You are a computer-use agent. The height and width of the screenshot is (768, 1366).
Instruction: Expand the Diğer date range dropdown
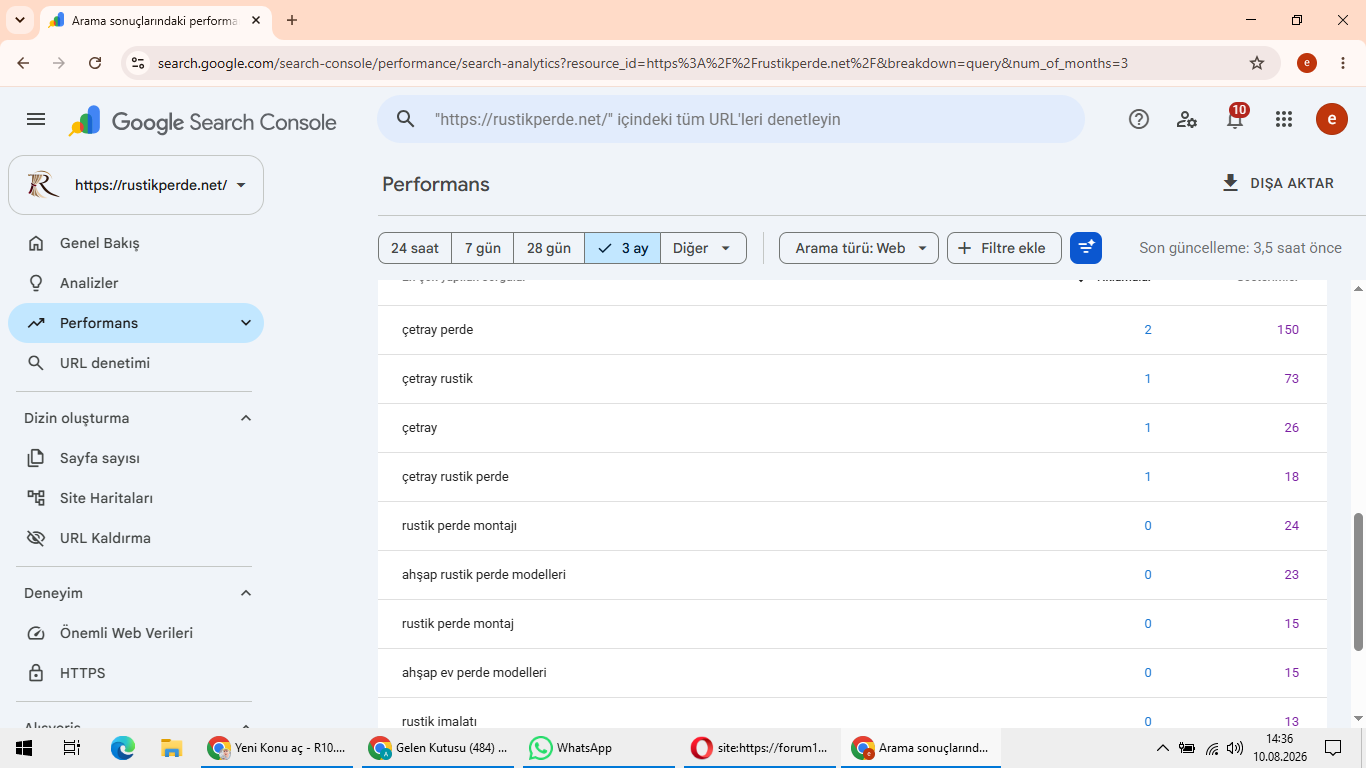703,248
